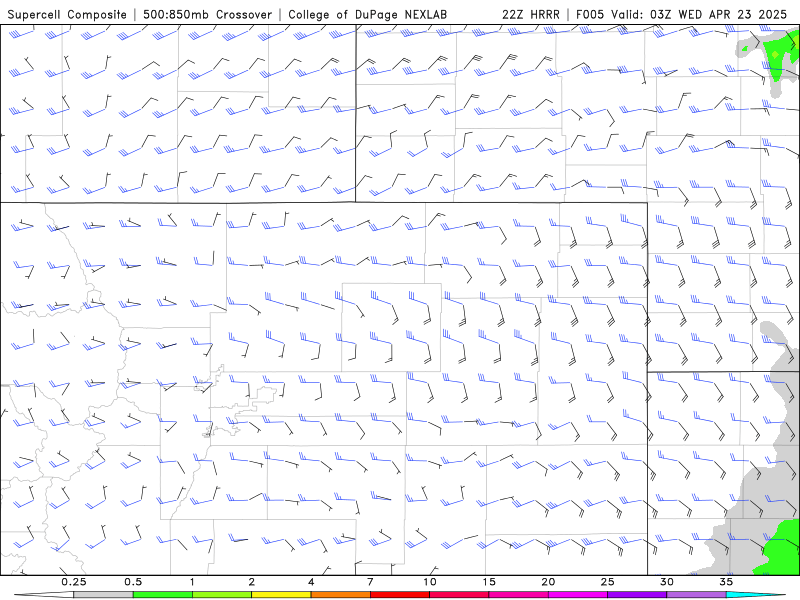Image resolution: width=800 pixels, height=600 pixels.
Task: Select the bright green 0.5–1 color bar segment
Action: pyautogui.click(x=163, y=595)
